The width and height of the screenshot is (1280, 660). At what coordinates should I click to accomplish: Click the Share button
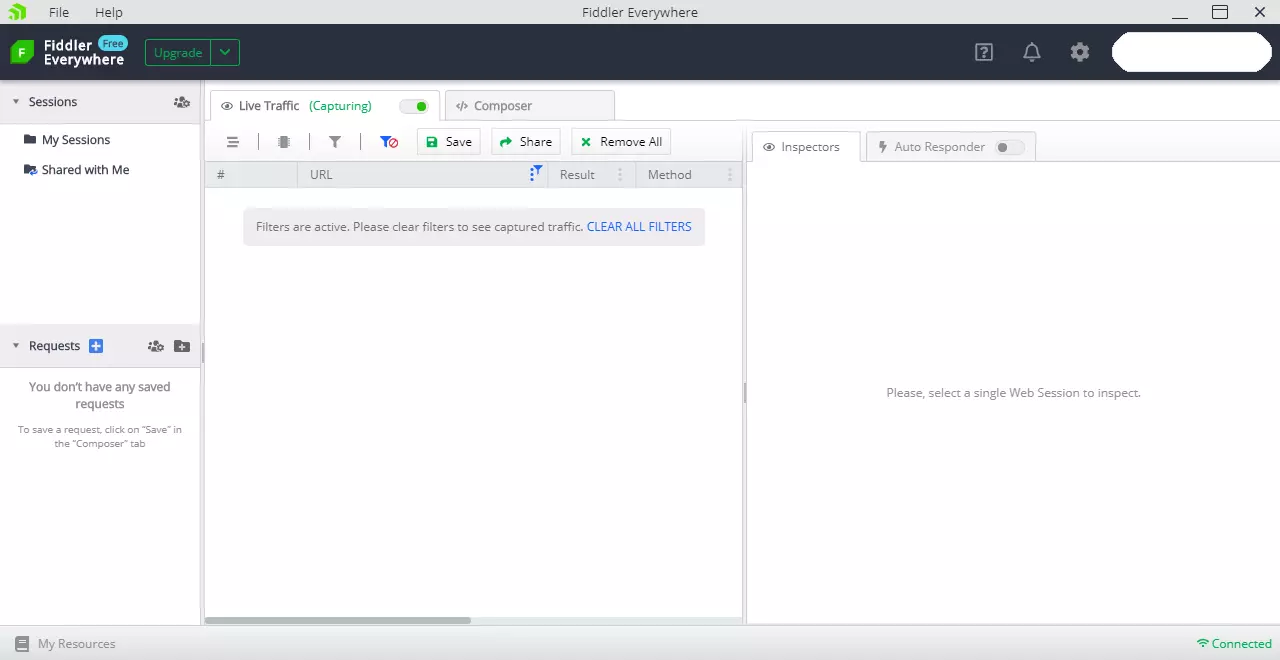pos(526,142)
